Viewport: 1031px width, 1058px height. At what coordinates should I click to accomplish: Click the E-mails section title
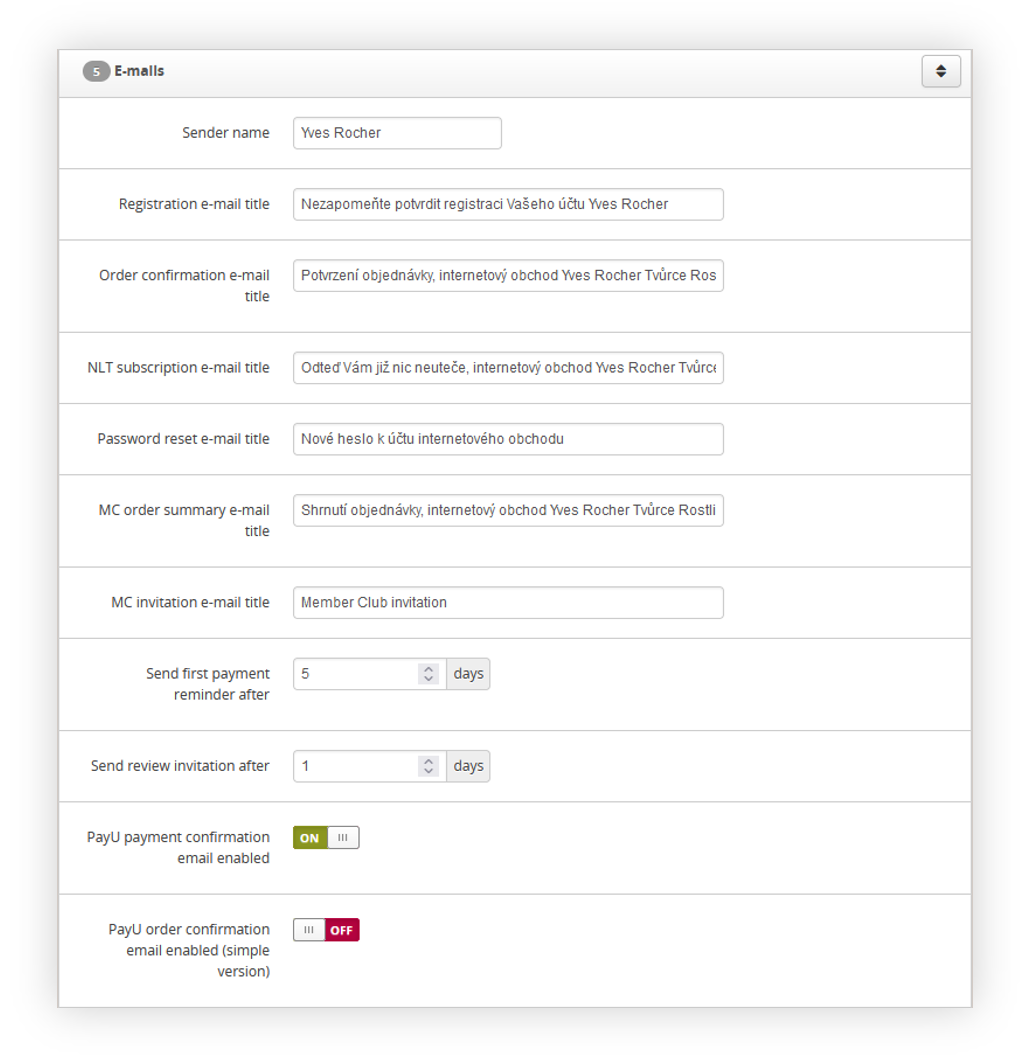click(x=139, y=71)
